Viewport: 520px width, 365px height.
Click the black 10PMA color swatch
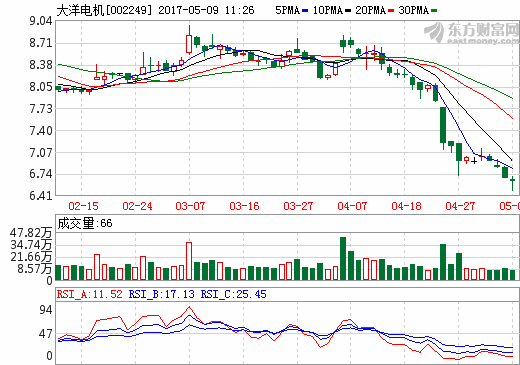pyautogui.click(x=348, y=11)
